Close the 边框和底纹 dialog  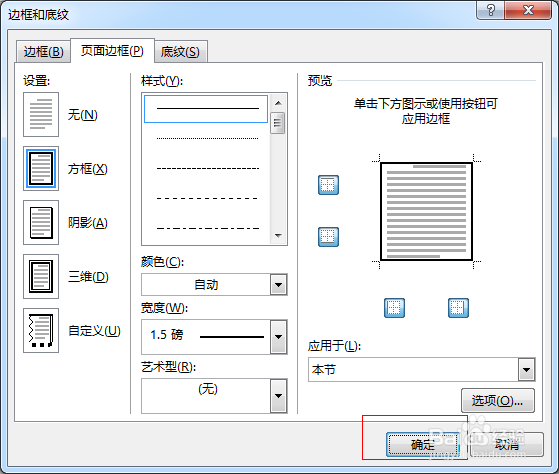pos(528,10)
